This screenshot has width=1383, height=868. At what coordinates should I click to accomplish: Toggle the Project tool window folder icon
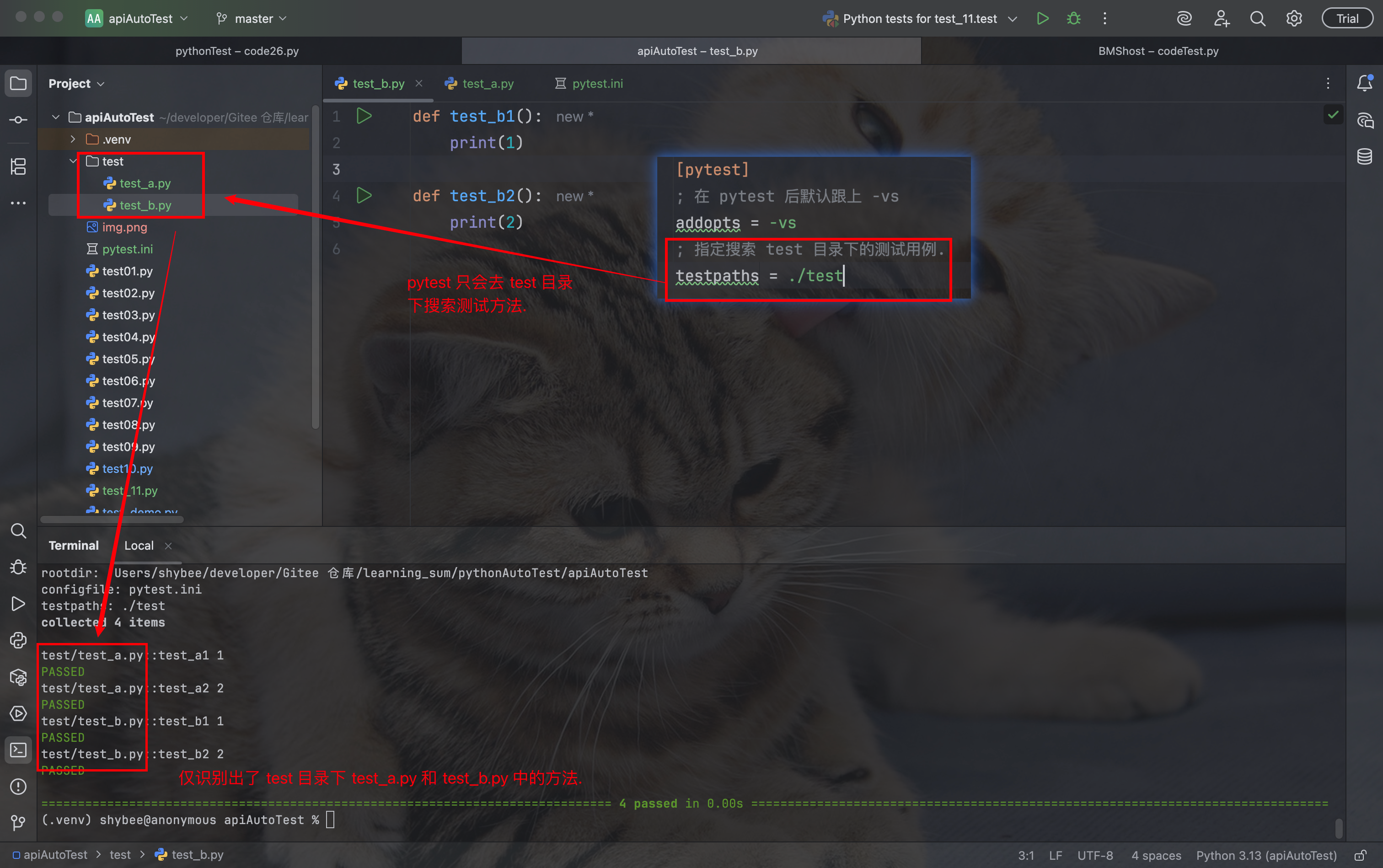pos(18,84)
